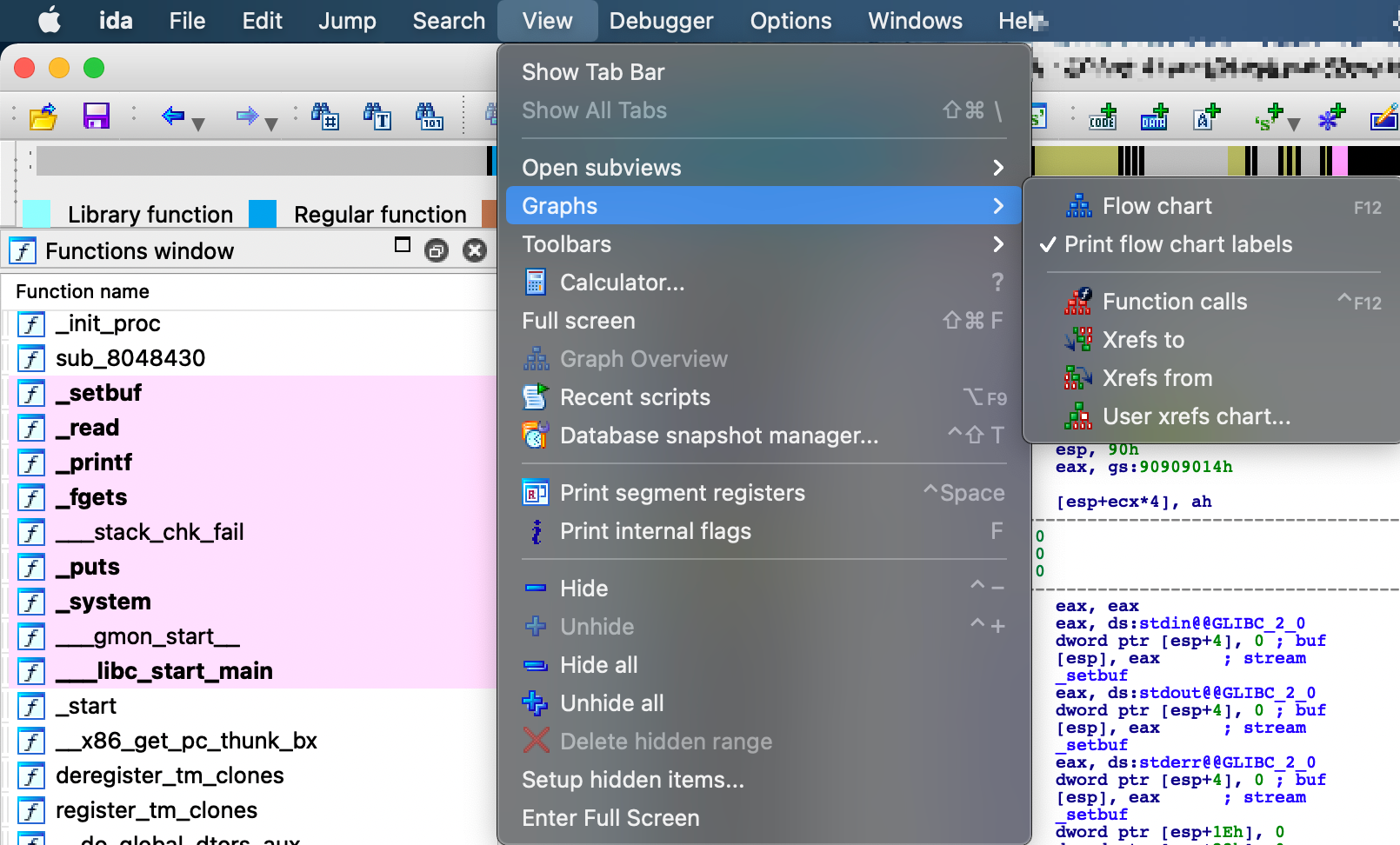This screenshot has width=1400, height=845.
Task: Open the Windows menu
Action: (915, 20)
